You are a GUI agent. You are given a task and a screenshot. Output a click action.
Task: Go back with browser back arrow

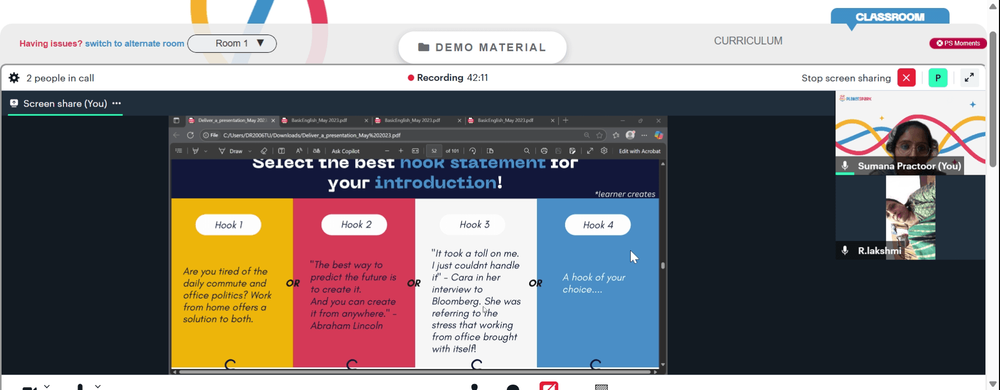pos(176,135)
